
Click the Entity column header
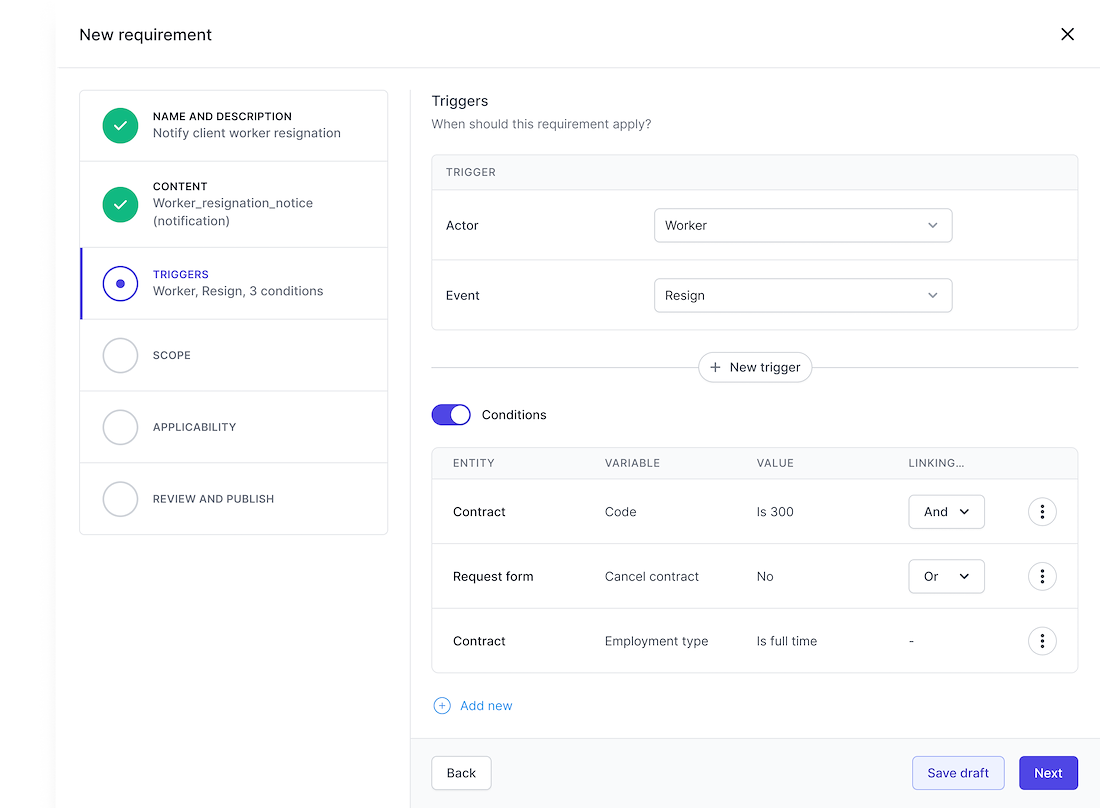(x=474, y=463)
